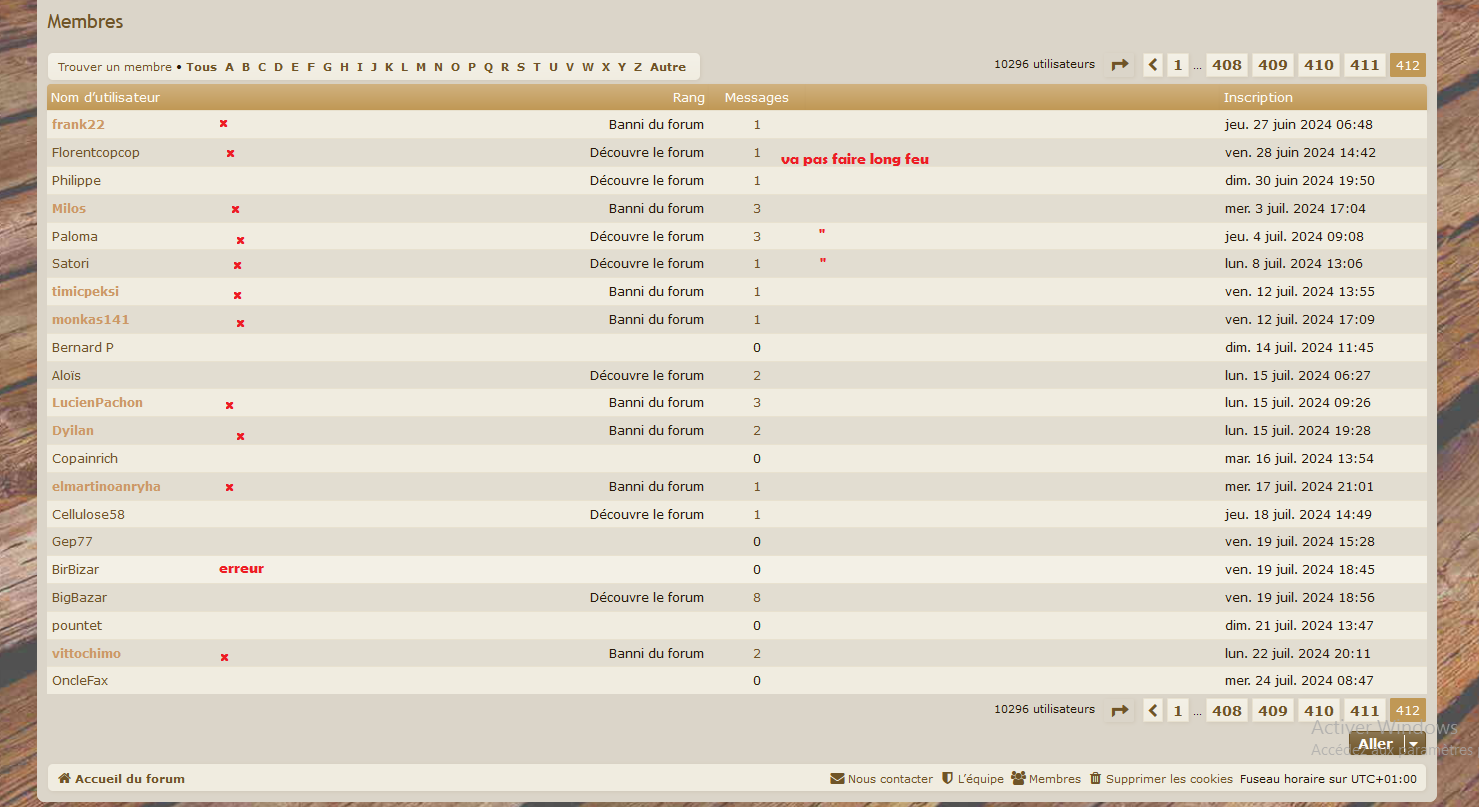Expand the dropdown arrow beside Aller
Image resolution: width=1479 pixels, height=807 pixels.
[1413, 744]
